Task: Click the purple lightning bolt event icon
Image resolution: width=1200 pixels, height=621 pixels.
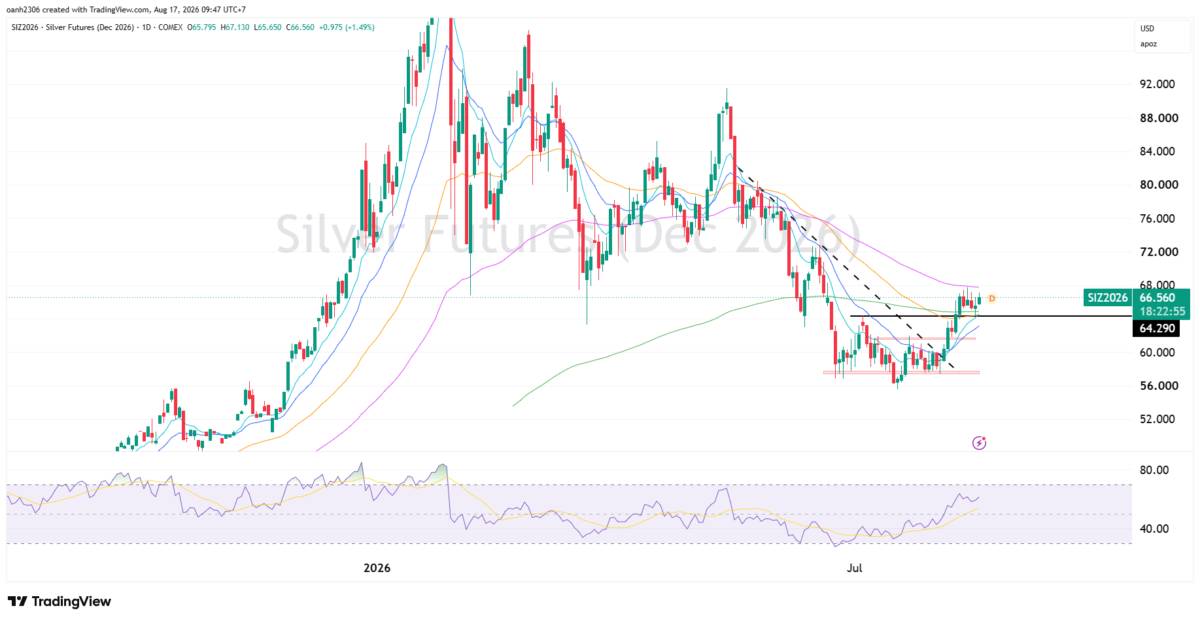Action: [979, 442]
